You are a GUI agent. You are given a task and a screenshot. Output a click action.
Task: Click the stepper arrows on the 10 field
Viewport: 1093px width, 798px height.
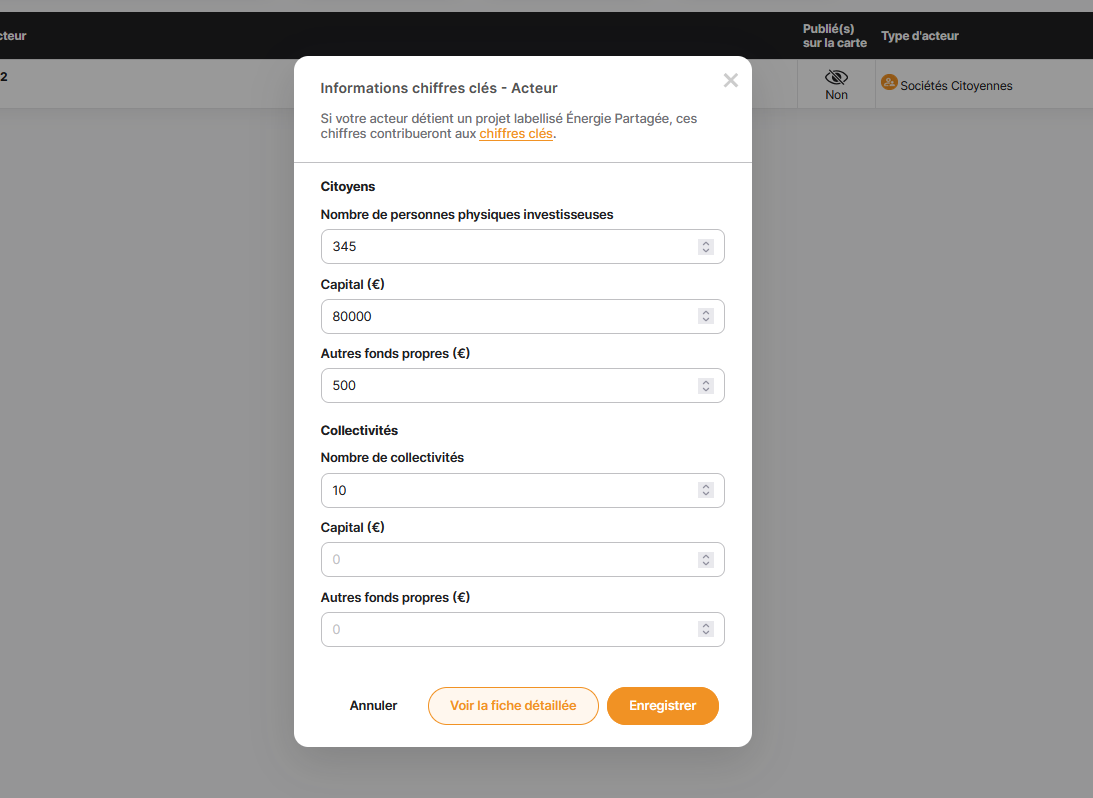(x=706, y=491)
